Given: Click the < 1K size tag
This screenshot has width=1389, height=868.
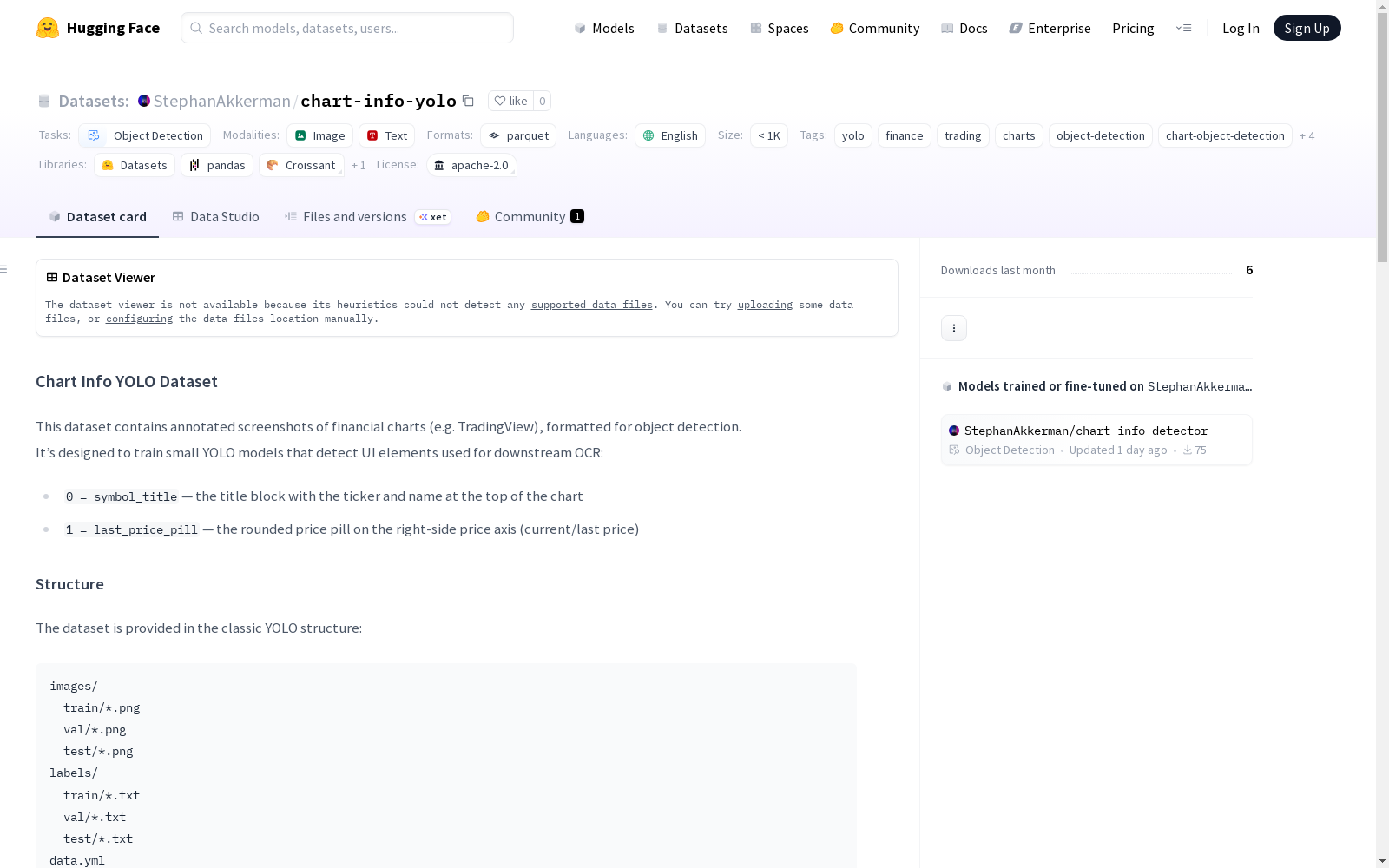Looking at the screenshot, I should [x=769, y=135].
